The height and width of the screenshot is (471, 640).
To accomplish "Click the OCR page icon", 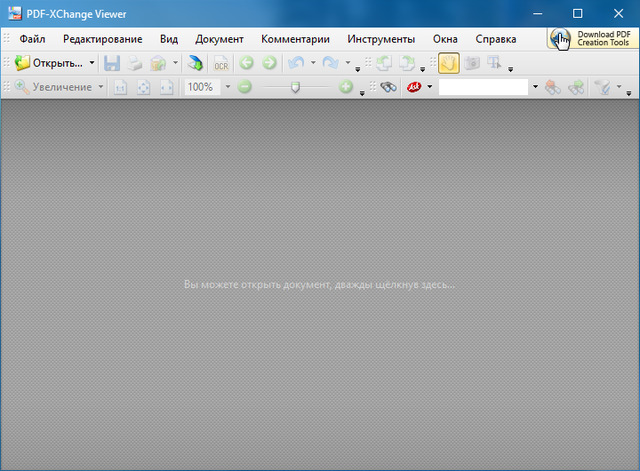I will coord(221,63).
